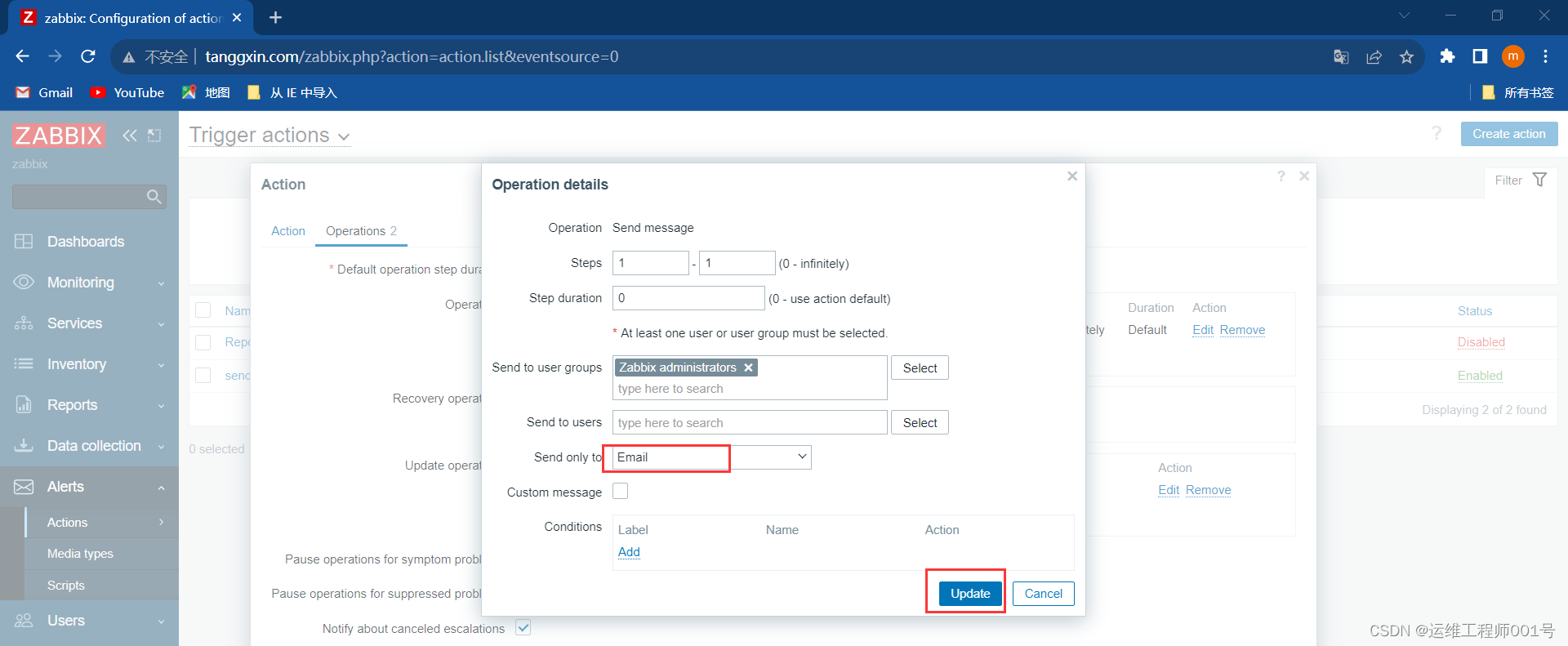Expand the Data collection section
Viewport: 1568px width, 646px height.
pos(89,445)
